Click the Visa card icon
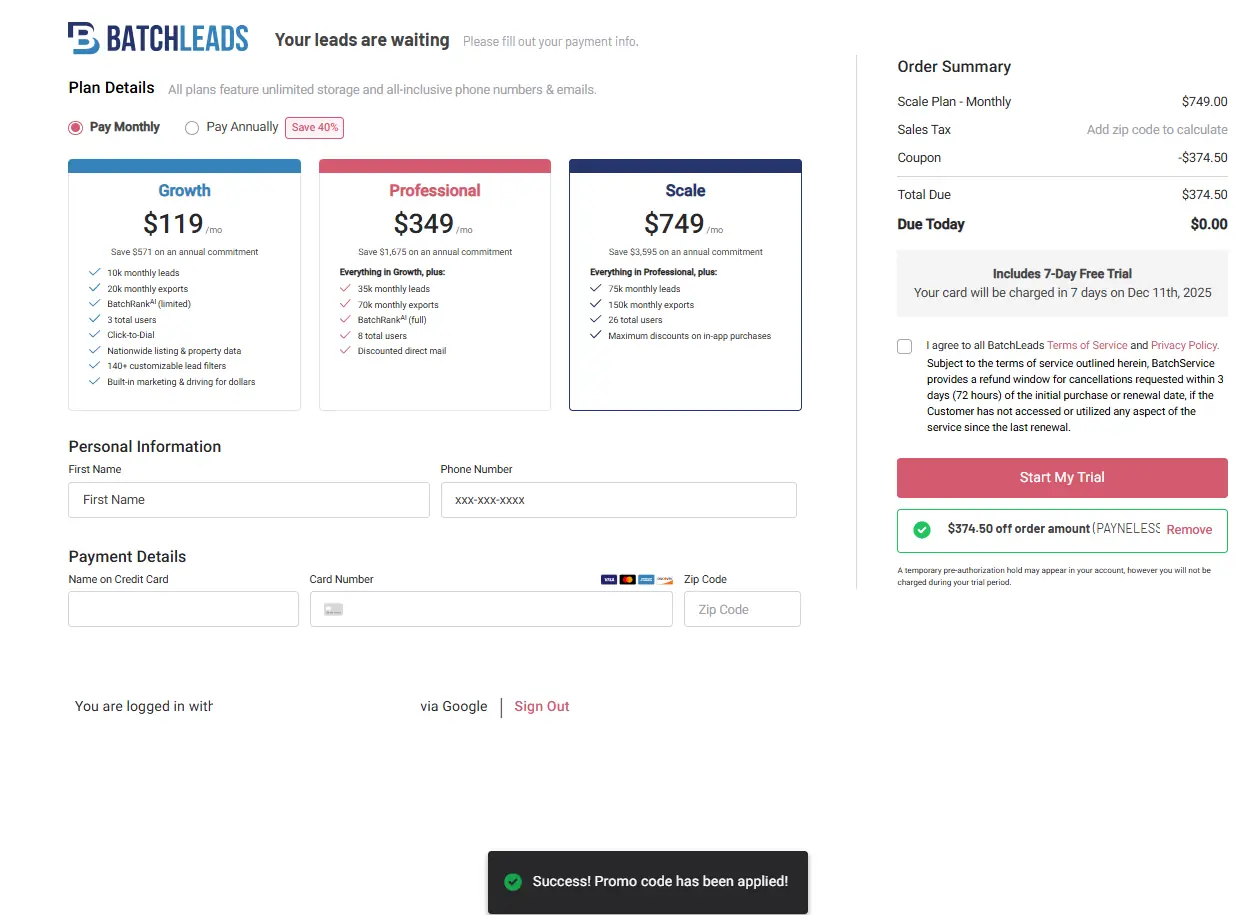The height and width of the screenshot is (915, 1257). point(609,580)
